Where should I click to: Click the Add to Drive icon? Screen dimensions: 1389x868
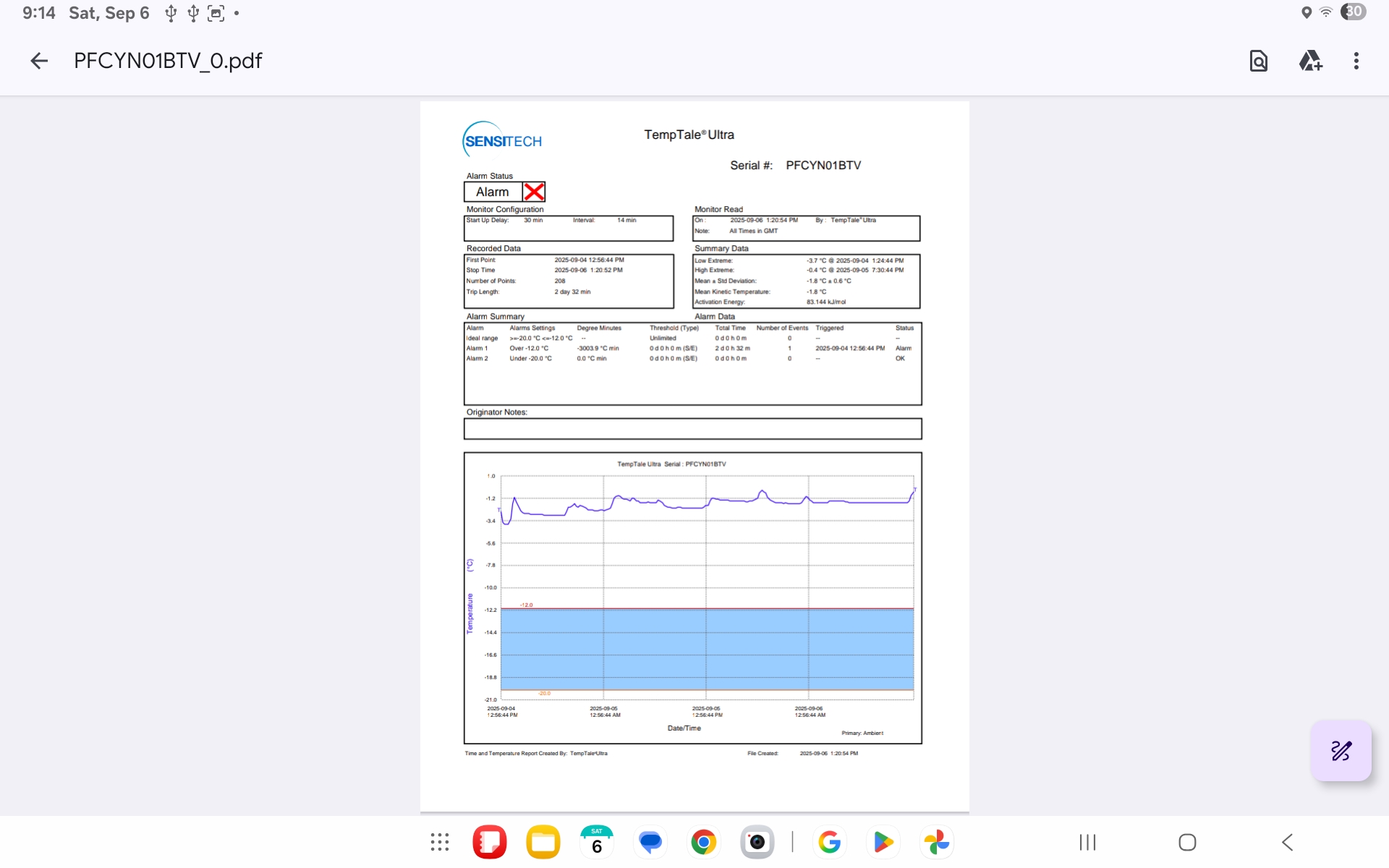pyautogui.click(x=1310, y=61)
